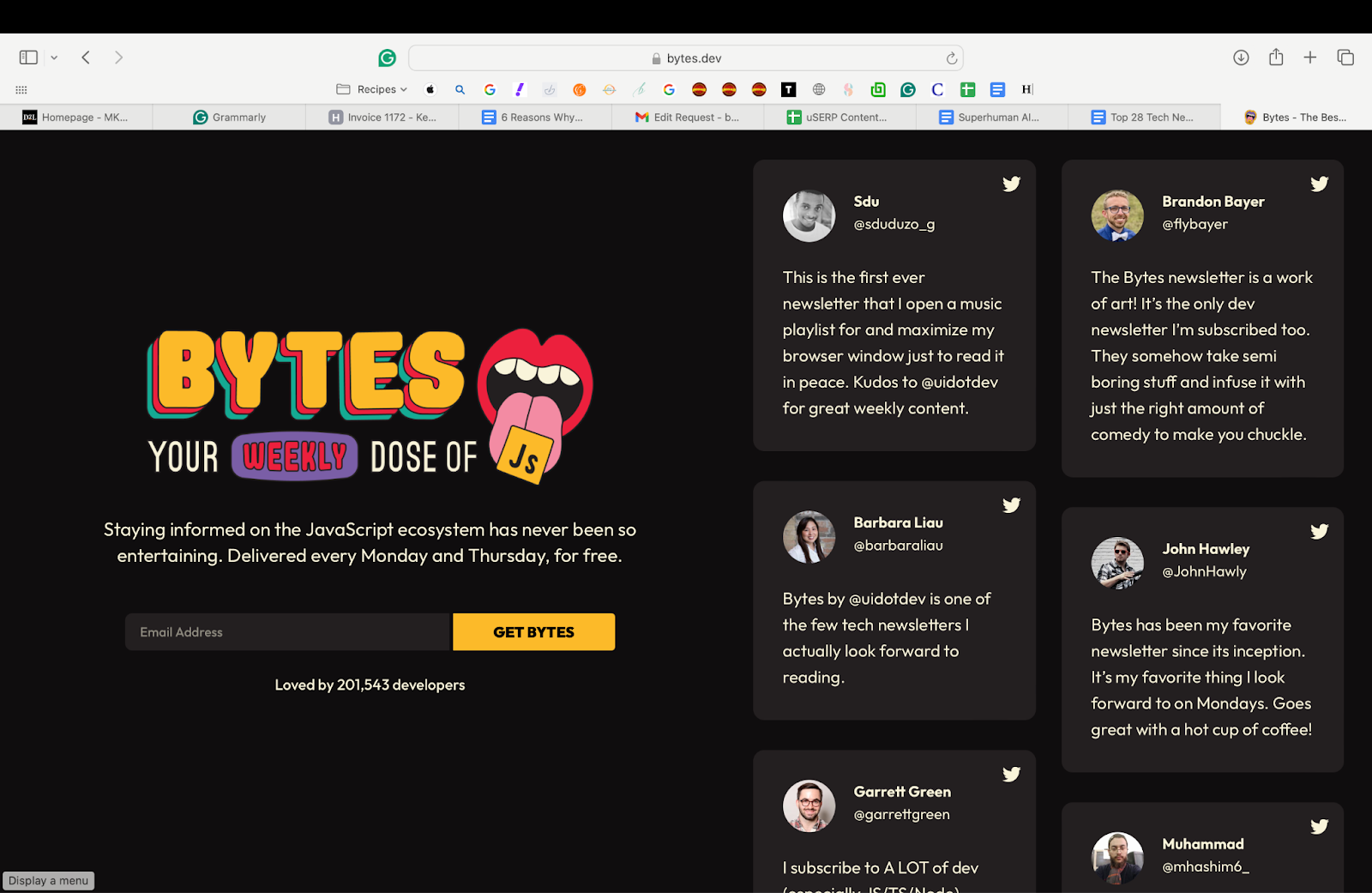Open the Twitter icon on Garrett Green's card
1372x893 pixels.
point(1012,775)
